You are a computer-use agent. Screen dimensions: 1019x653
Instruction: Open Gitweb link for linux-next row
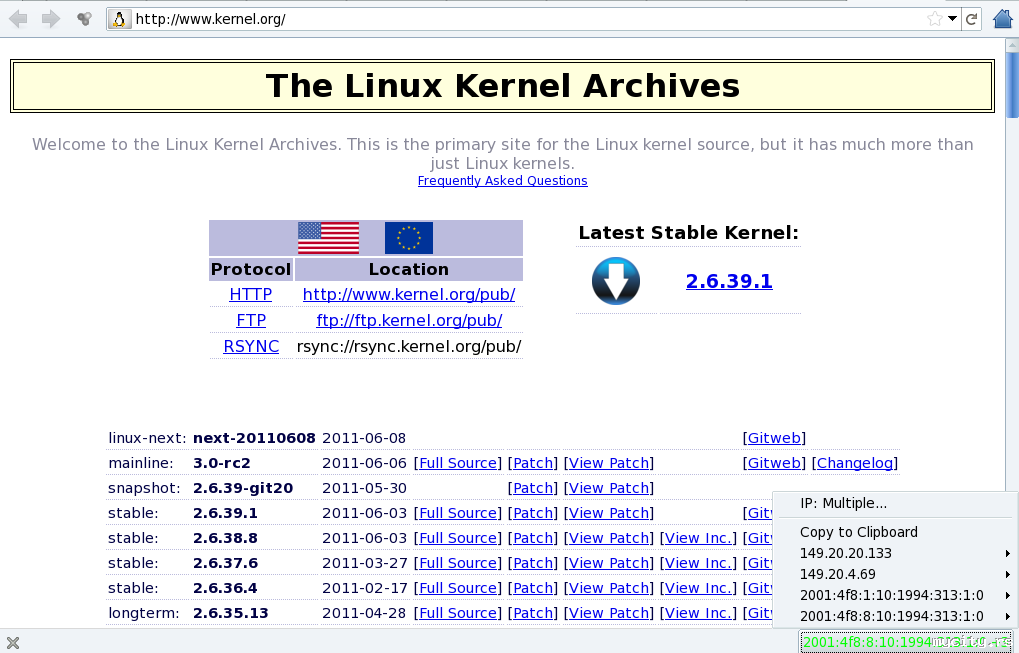tap(774, 438)
